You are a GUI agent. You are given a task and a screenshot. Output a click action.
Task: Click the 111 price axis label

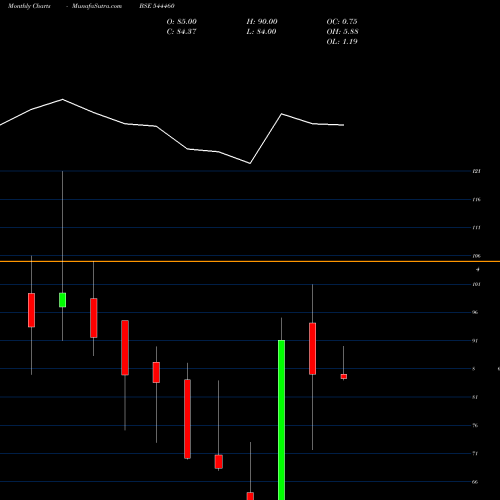pyautogui.click(x=477, y=227)
